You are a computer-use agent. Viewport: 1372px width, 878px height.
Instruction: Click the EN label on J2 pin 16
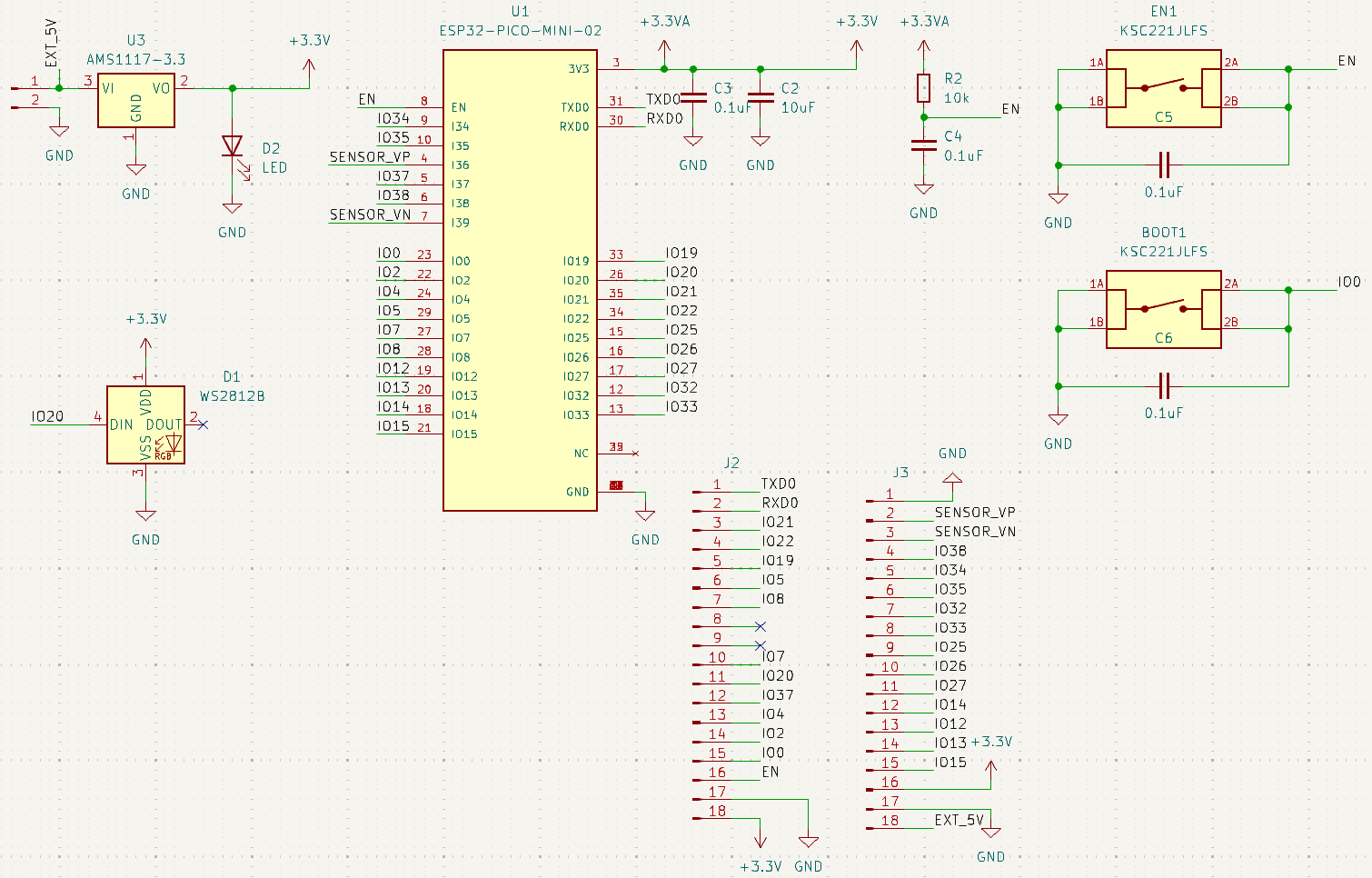click(x=771, y=772)
